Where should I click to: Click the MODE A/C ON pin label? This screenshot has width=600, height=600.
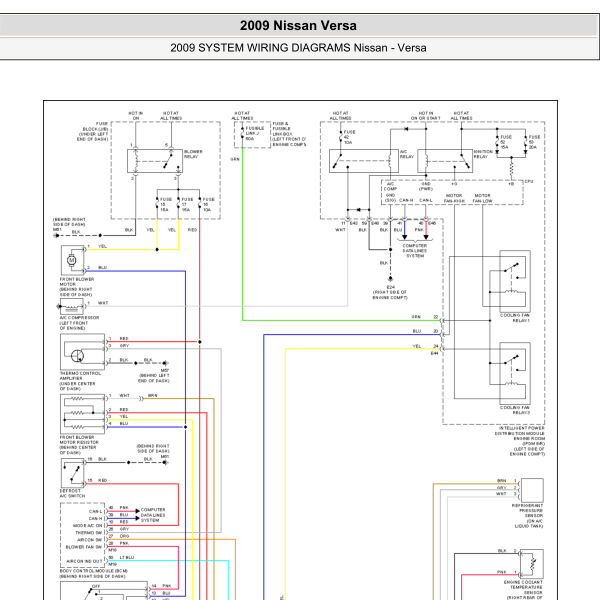88,525
